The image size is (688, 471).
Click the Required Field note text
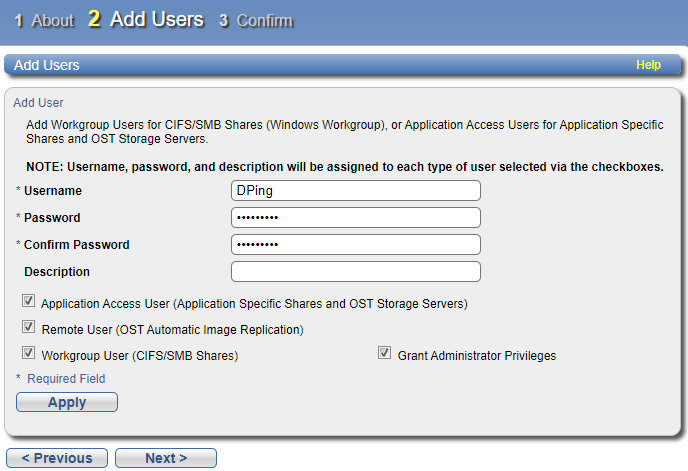tap(66, 379)
